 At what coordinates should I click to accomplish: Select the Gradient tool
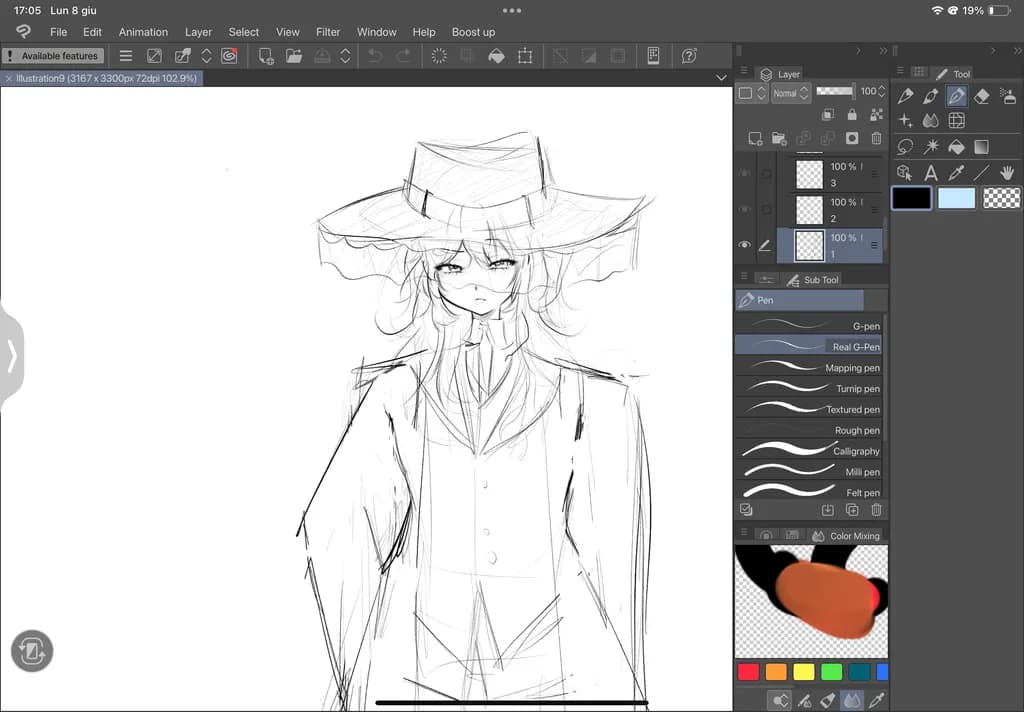pos(982,146)
